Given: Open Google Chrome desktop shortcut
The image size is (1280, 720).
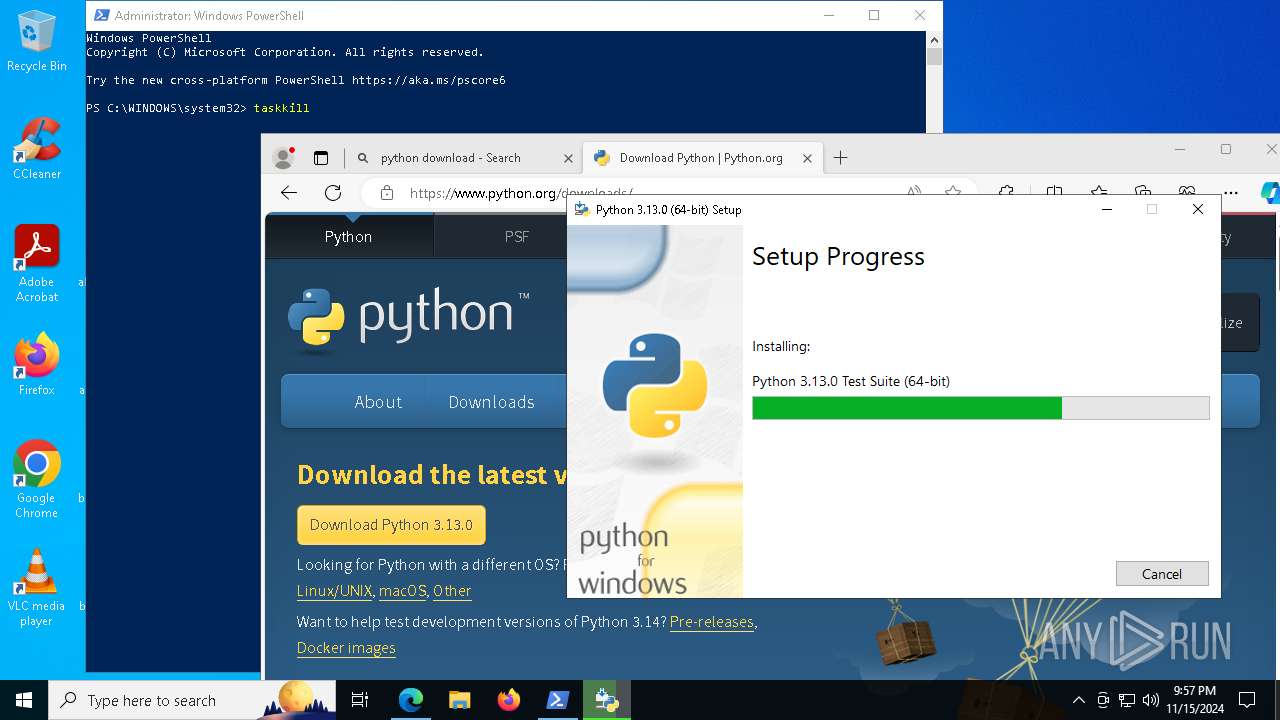Looking at the screenshot, I should (x=37, y=479).
